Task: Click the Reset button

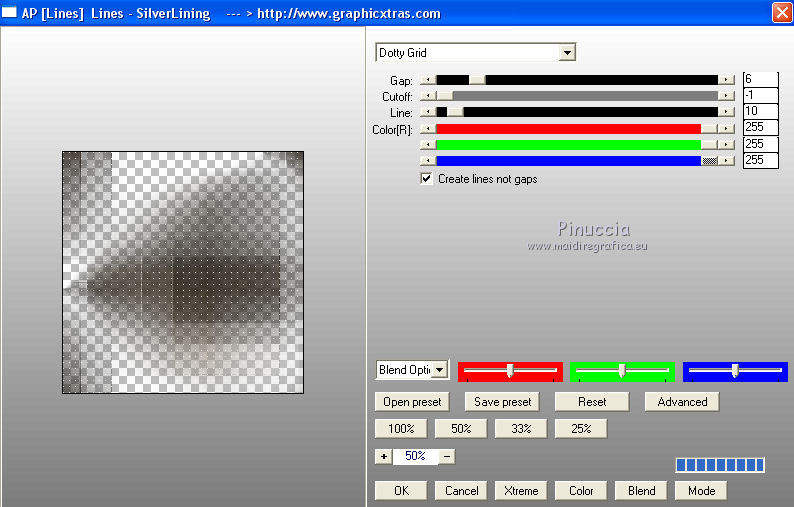Action: pyautogui.click(x=592, y=402)
